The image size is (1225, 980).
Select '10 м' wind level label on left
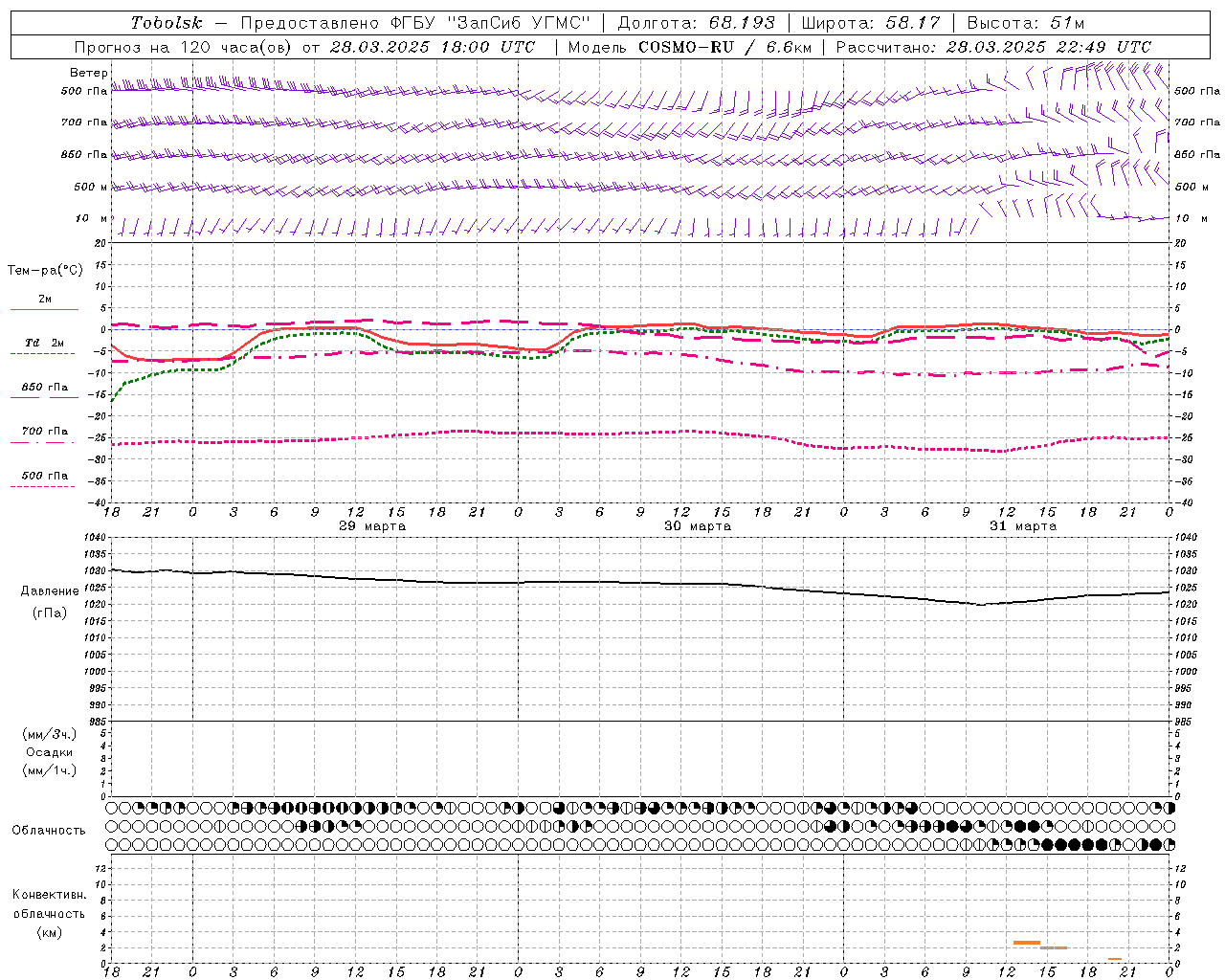pos(91,218)
